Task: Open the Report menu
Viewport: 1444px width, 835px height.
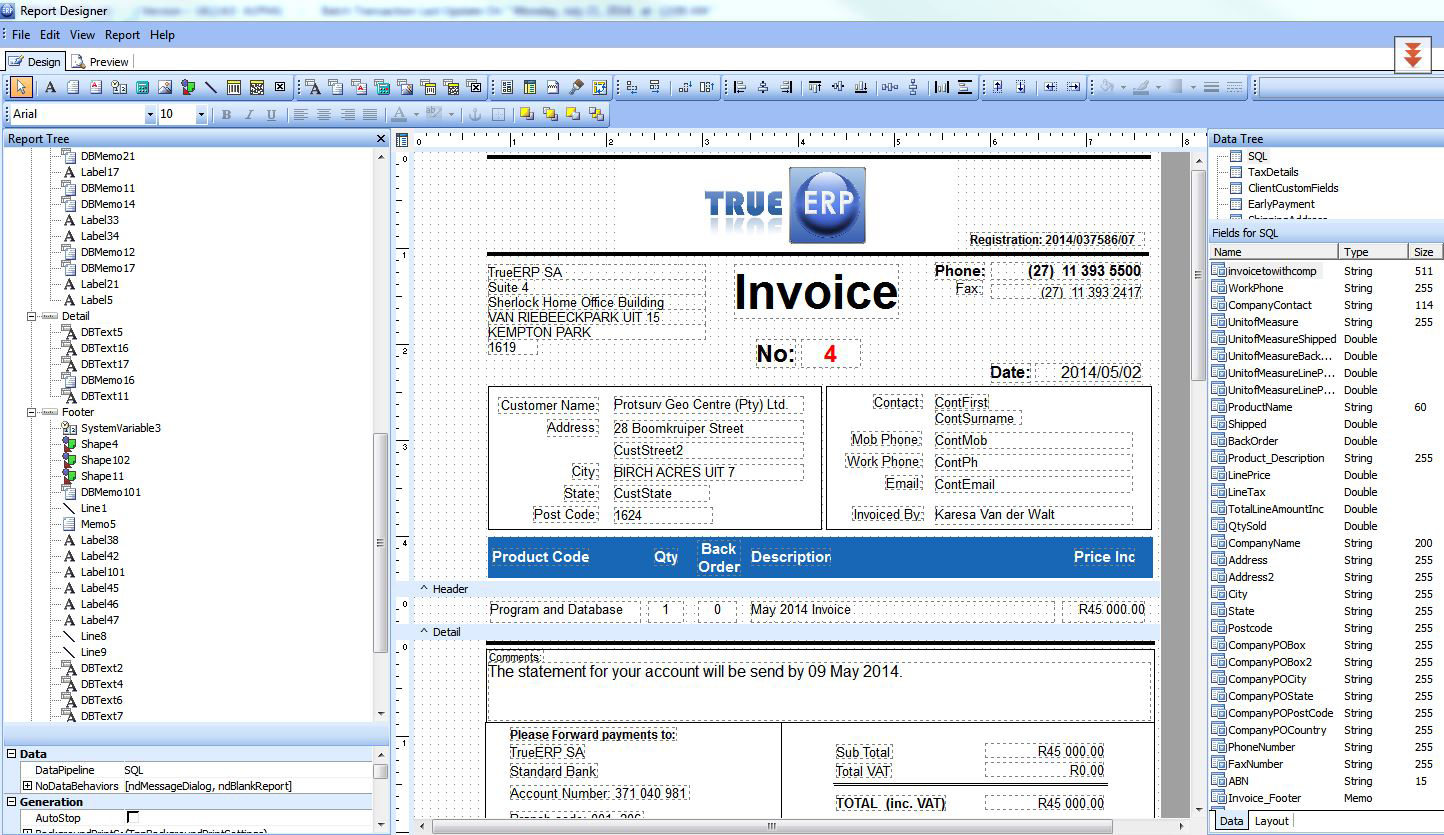Action: [x=122, y=35]
